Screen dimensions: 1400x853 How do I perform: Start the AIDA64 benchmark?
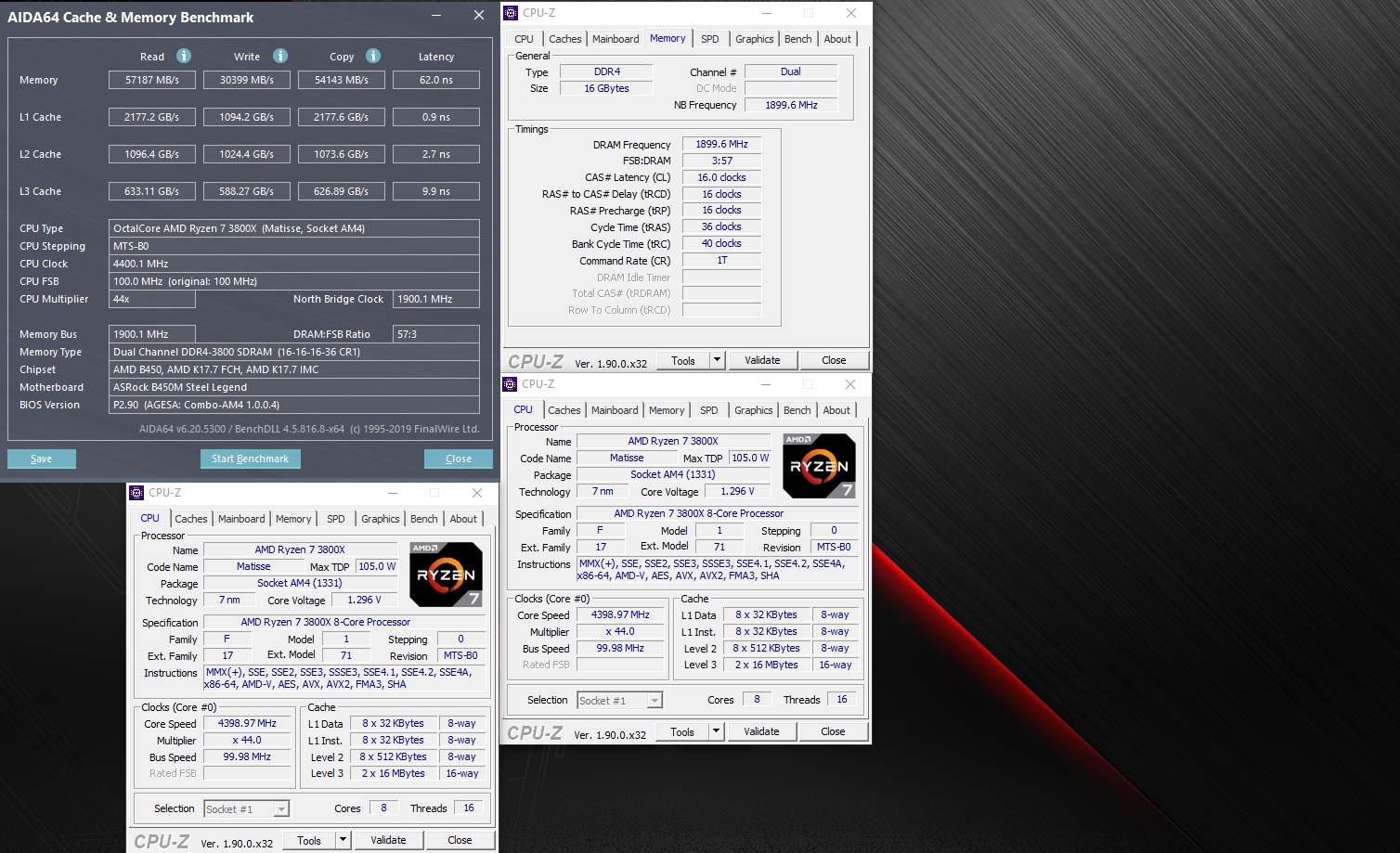[x=250, y=459]
